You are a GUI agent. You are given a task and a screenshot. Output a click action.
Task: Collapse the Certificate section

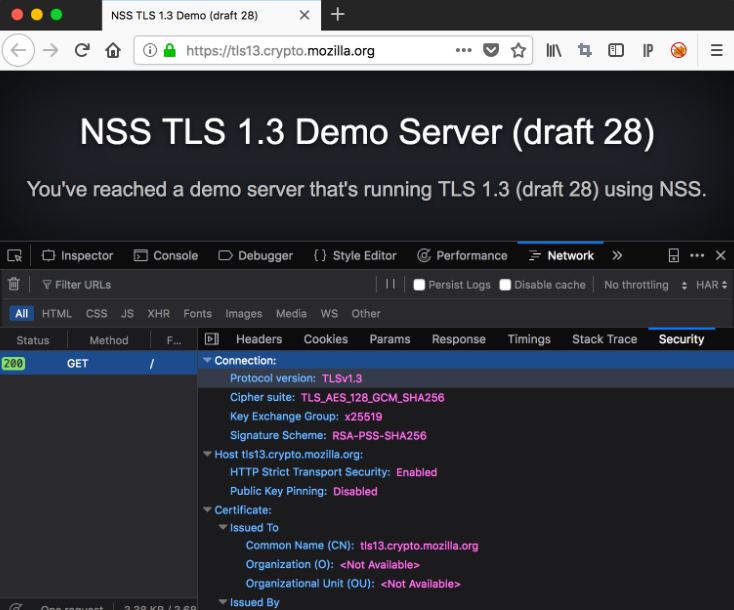point(207,509)
